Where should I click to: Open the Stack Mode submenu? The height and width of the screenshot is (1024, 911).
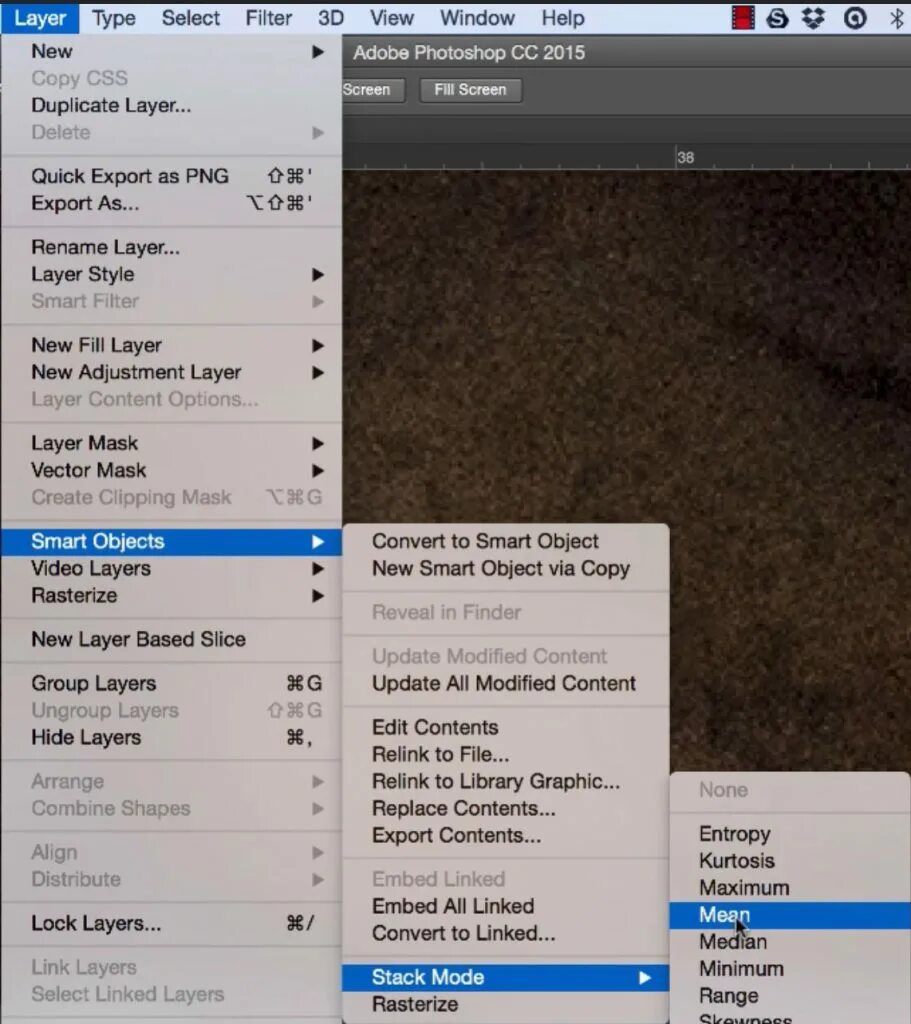coord(505,978)
